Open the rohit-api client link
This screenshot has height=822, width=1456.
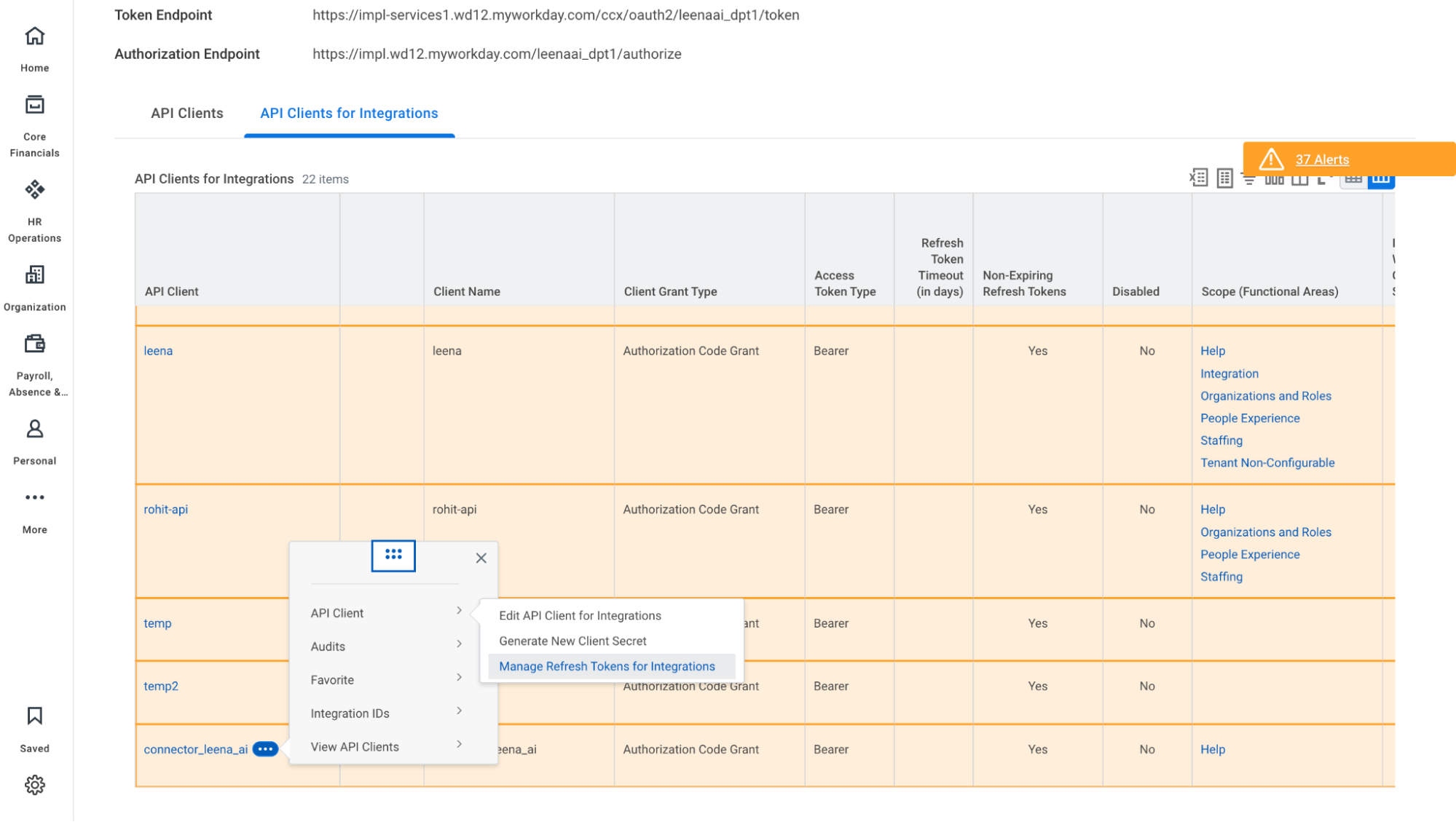coord(165,510)
